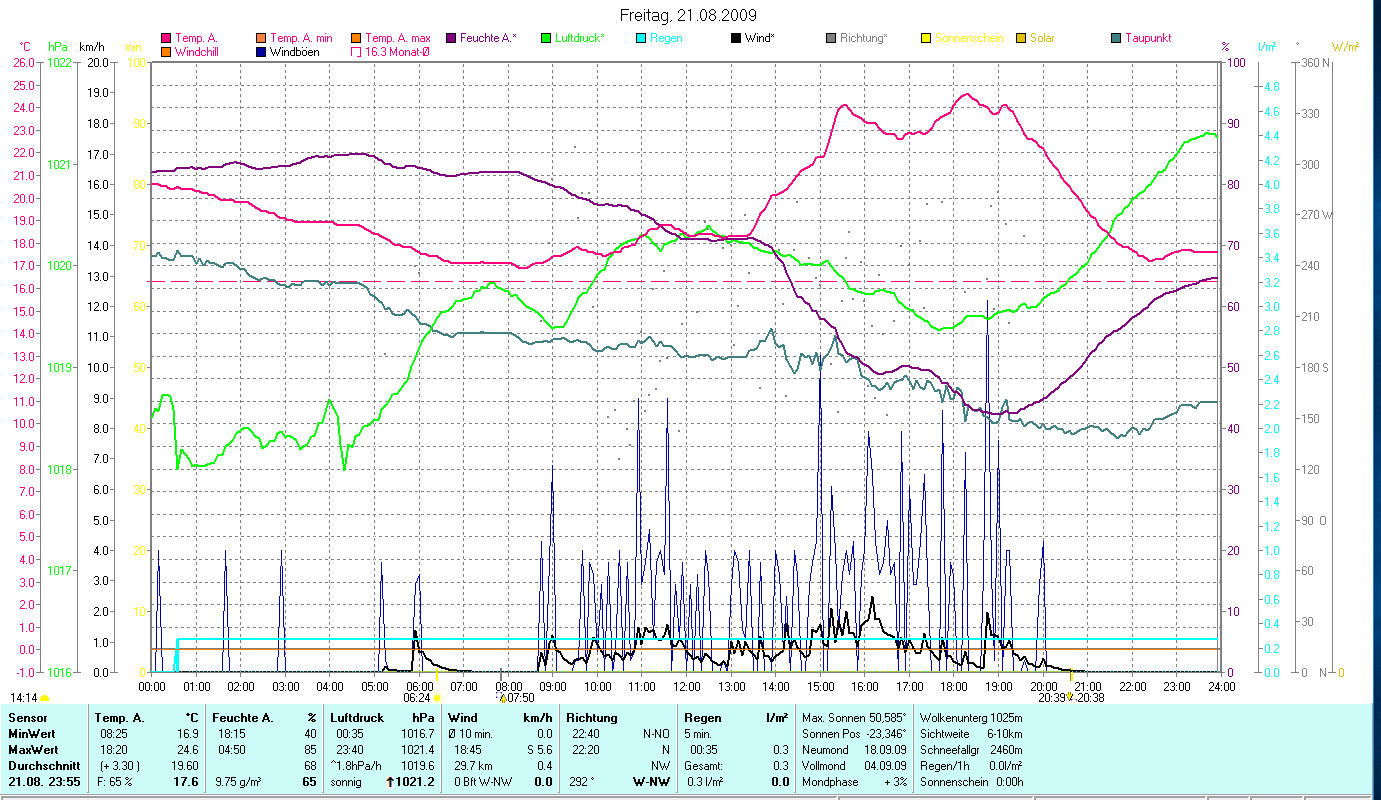Click the black Wind legend square
The image size is (1381, 800).
(x=736, y=38)
